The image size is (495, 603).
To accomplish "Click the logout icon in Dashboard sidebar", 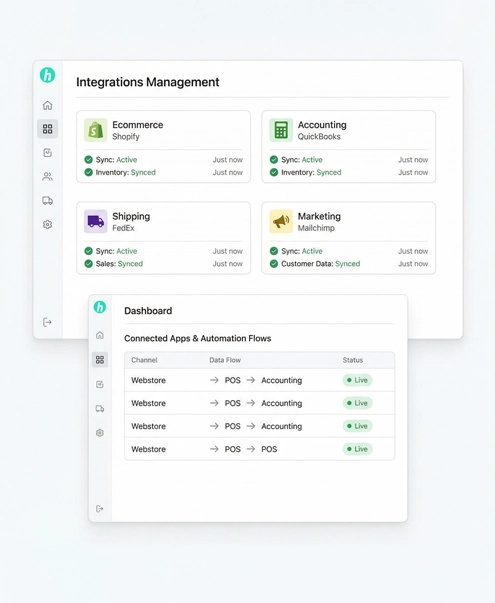I will [100, 509].
